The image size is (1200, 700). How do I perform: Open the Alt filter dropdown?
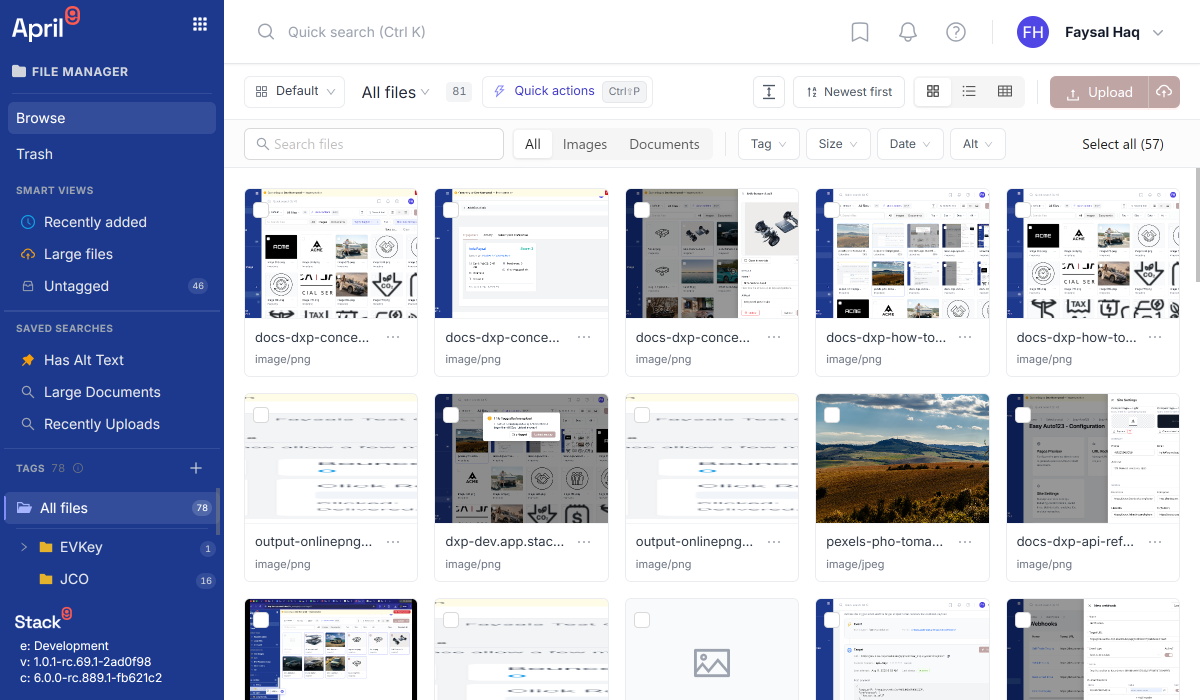point(977,144)
